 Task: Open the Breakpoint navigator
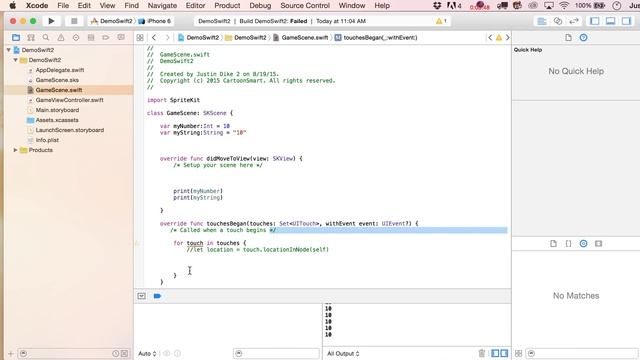[106, 38]
